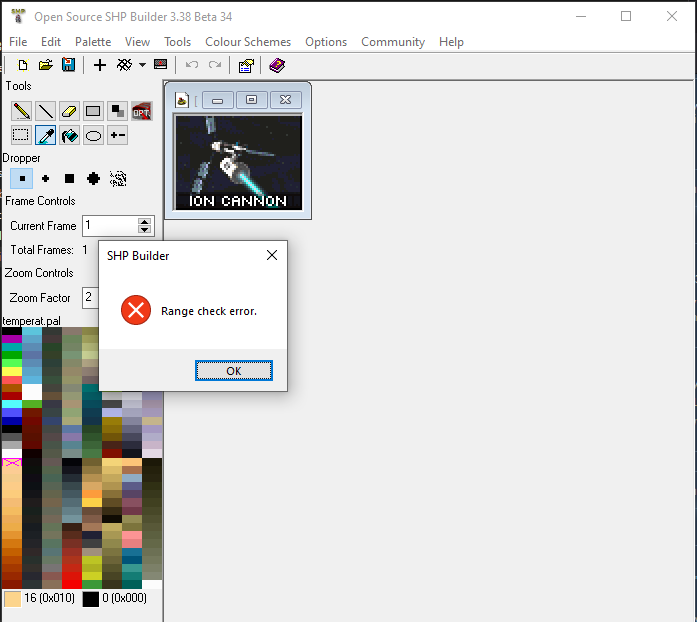Select the single-pixel brush size
697x622 pixels.
point(21,179)
